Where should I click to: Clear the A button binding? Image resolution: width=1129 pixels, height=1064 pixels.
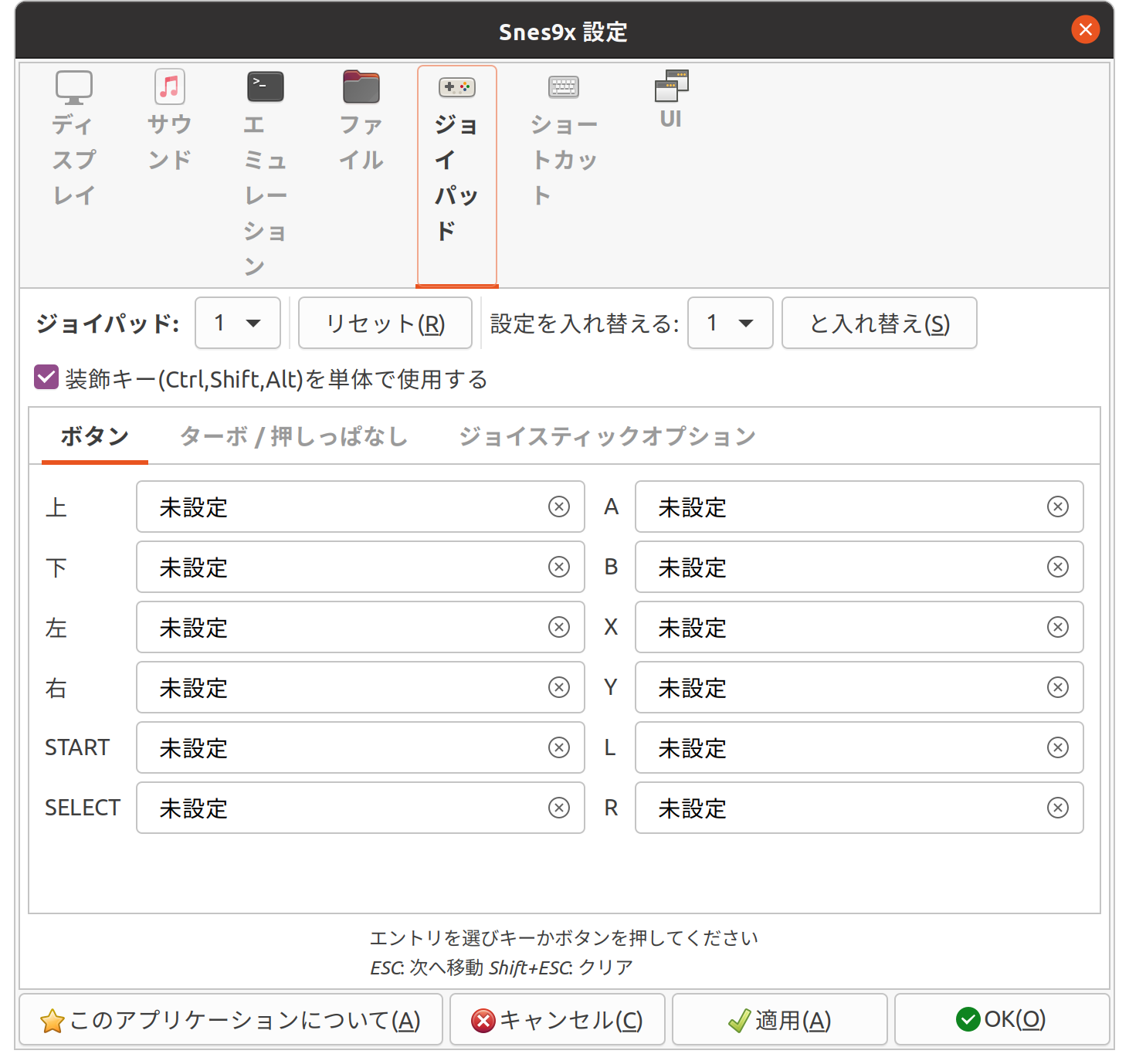1058,507
